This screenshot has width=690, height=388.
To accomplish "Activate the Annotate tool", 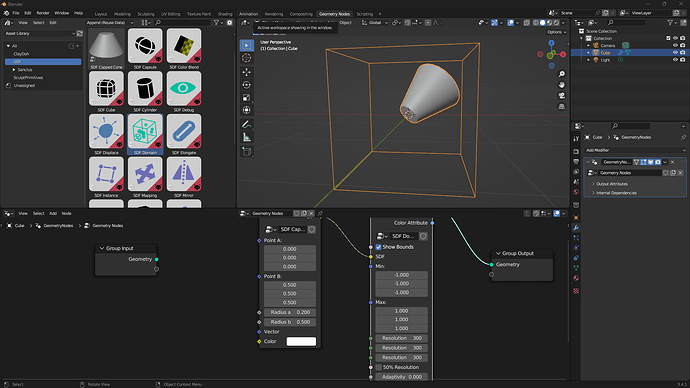I will point(246,124).
